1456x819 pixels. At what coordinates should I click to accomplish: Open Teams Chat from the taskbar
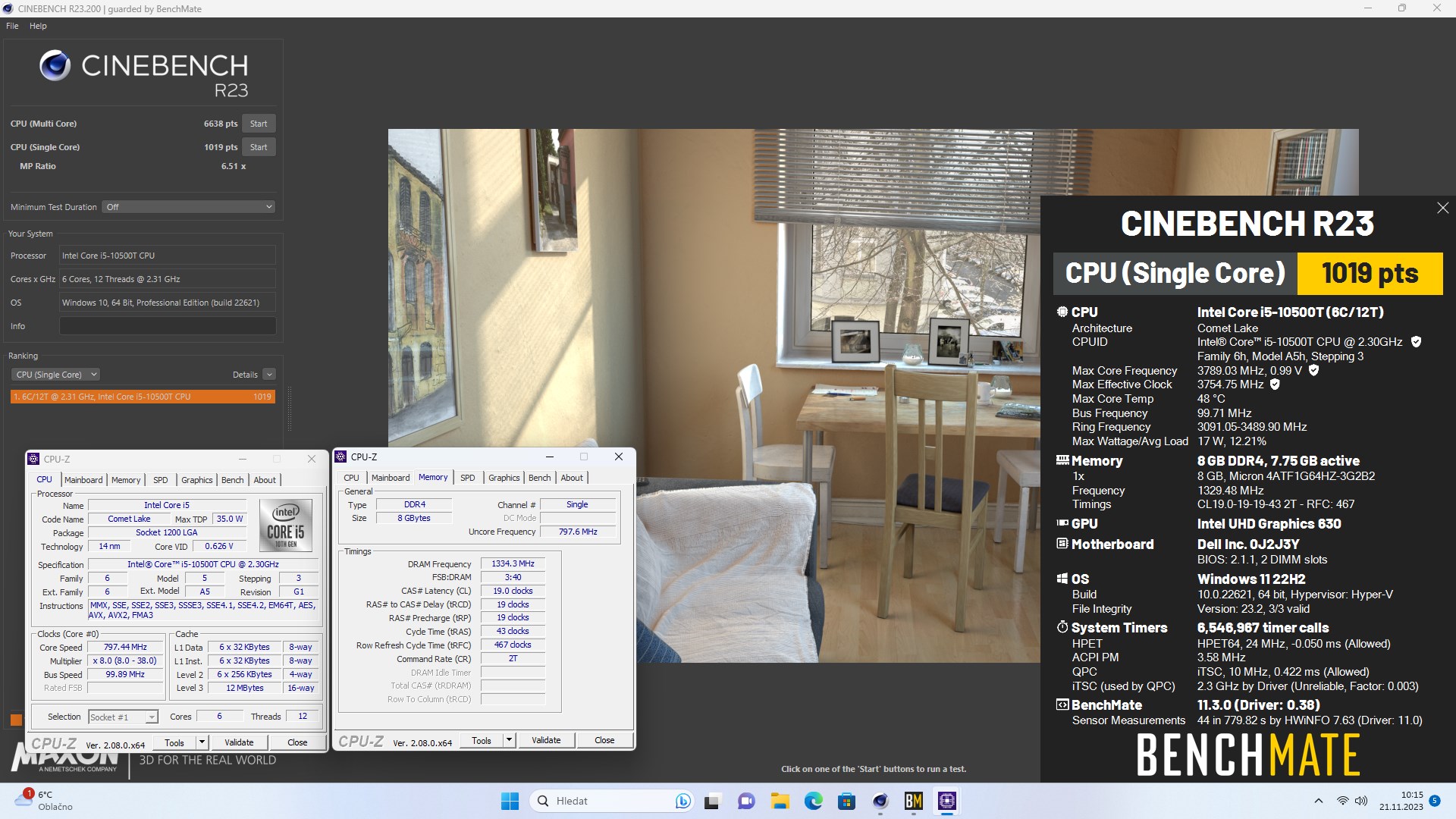tap(746, 801)
